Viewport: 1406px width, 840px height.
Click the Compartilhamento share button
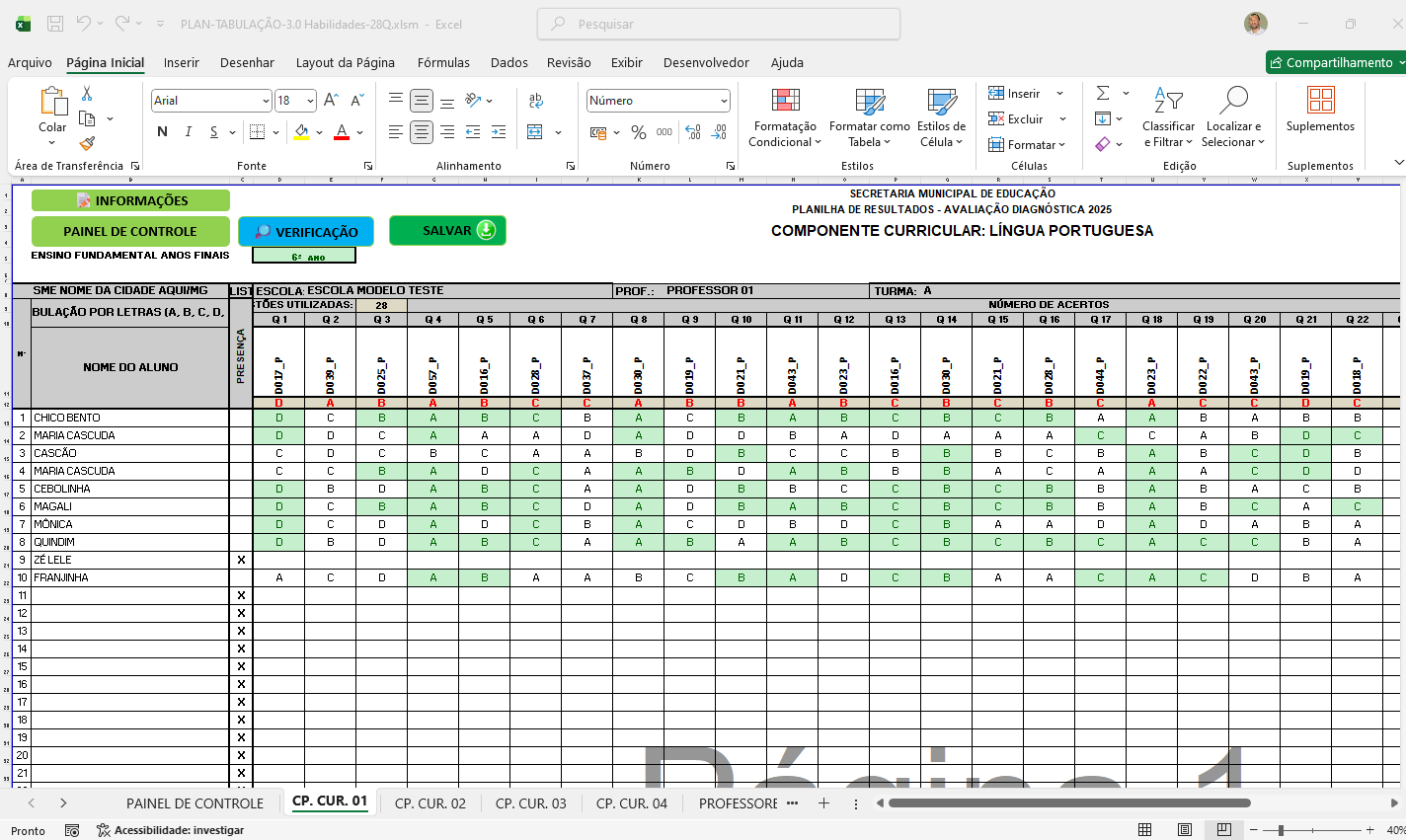[x=1336, y=62]
